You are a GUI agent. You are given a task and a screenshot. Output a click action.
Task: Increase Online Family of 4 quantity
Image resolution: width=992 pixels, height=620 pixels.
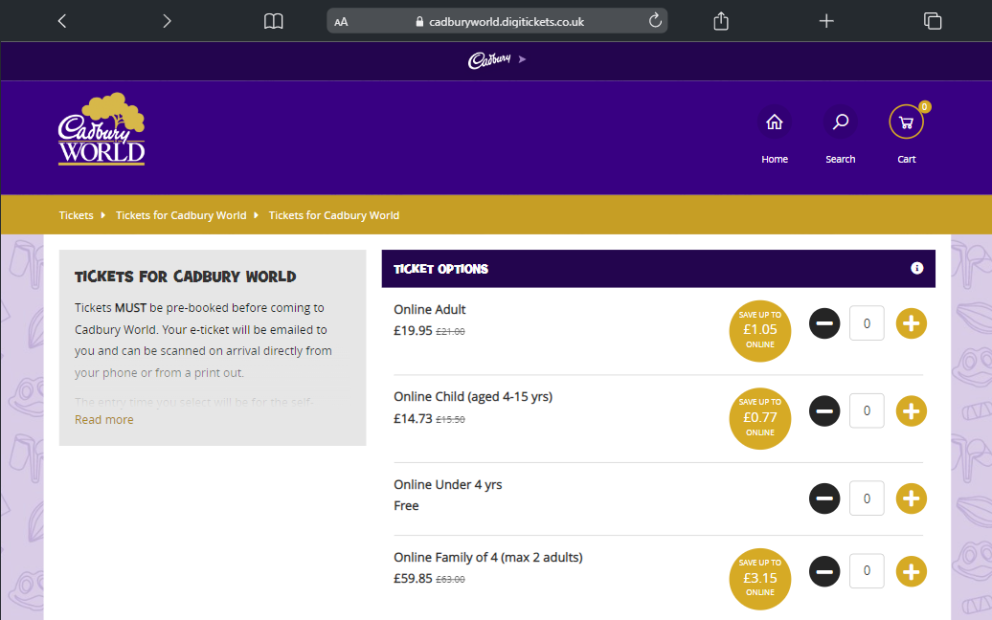pos(911,571)
